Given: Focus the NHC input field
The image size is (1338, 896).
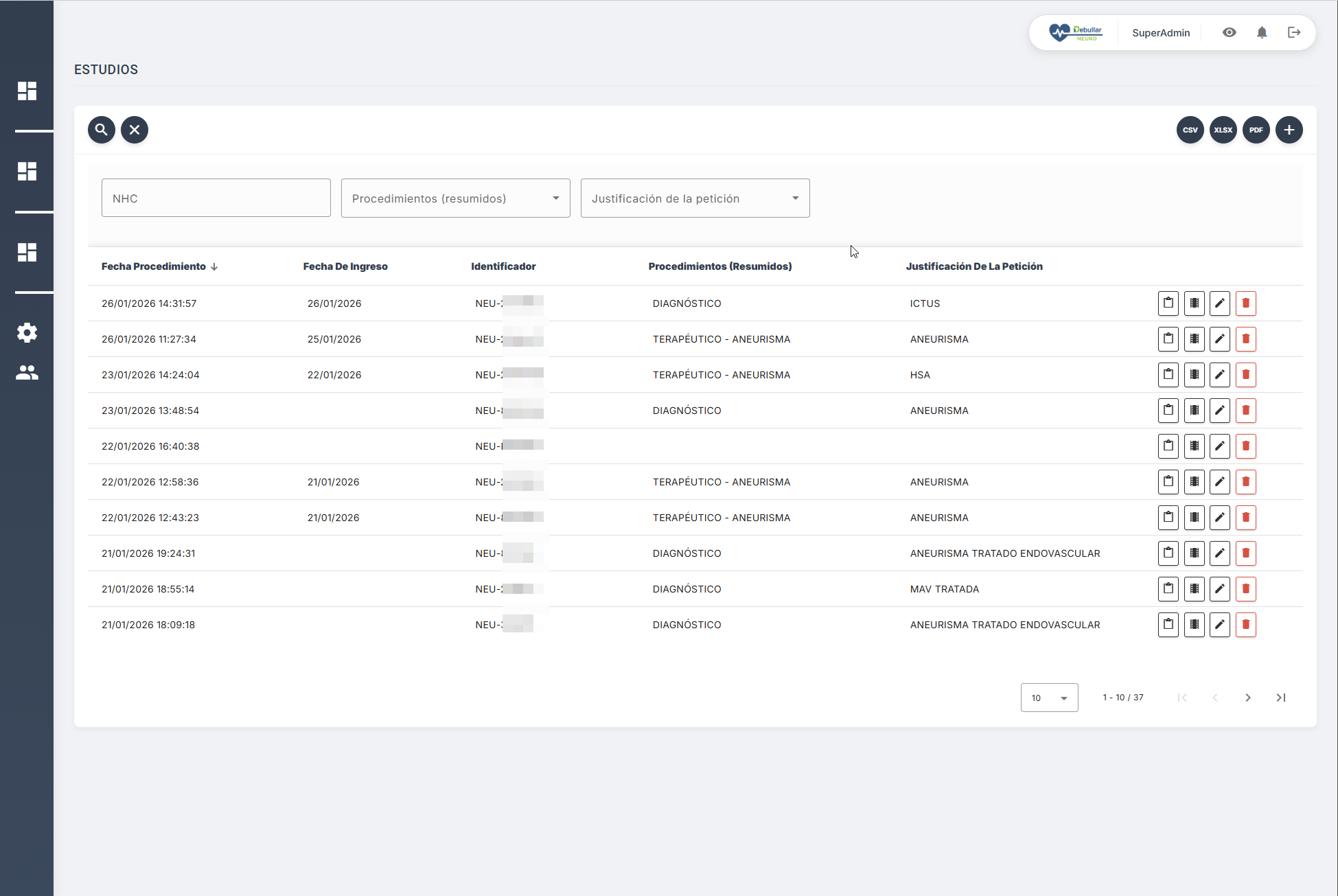Looking at the screenshot, I should tap(216, 198).
